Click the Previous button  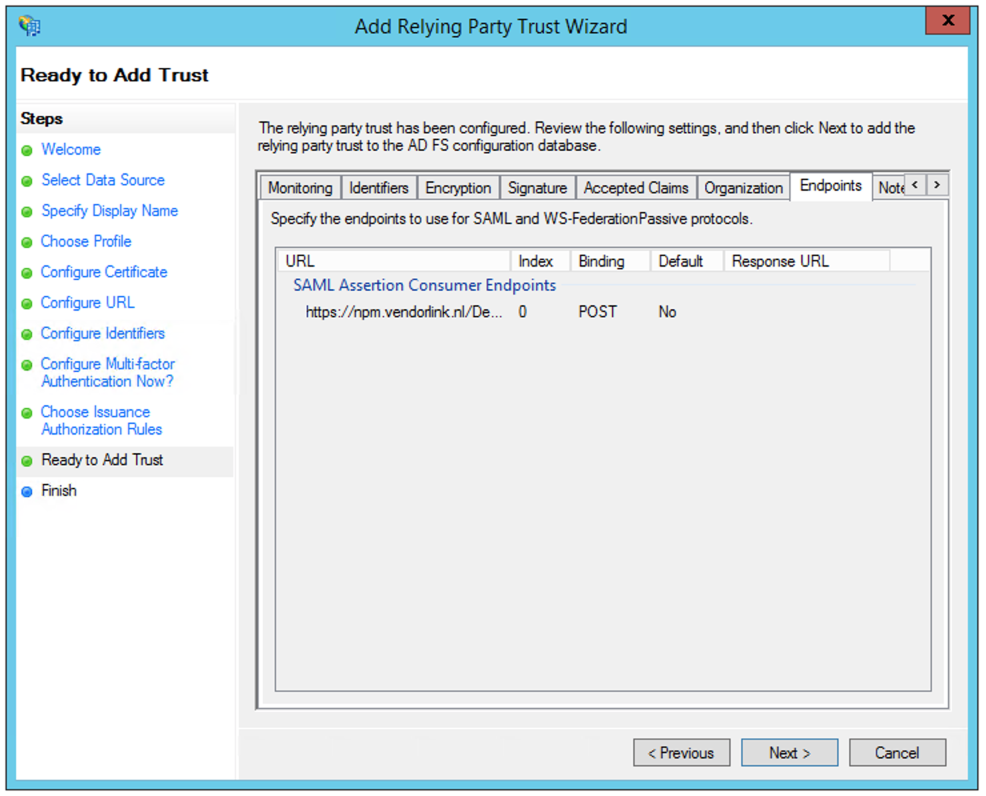click(x=682, y=753)
